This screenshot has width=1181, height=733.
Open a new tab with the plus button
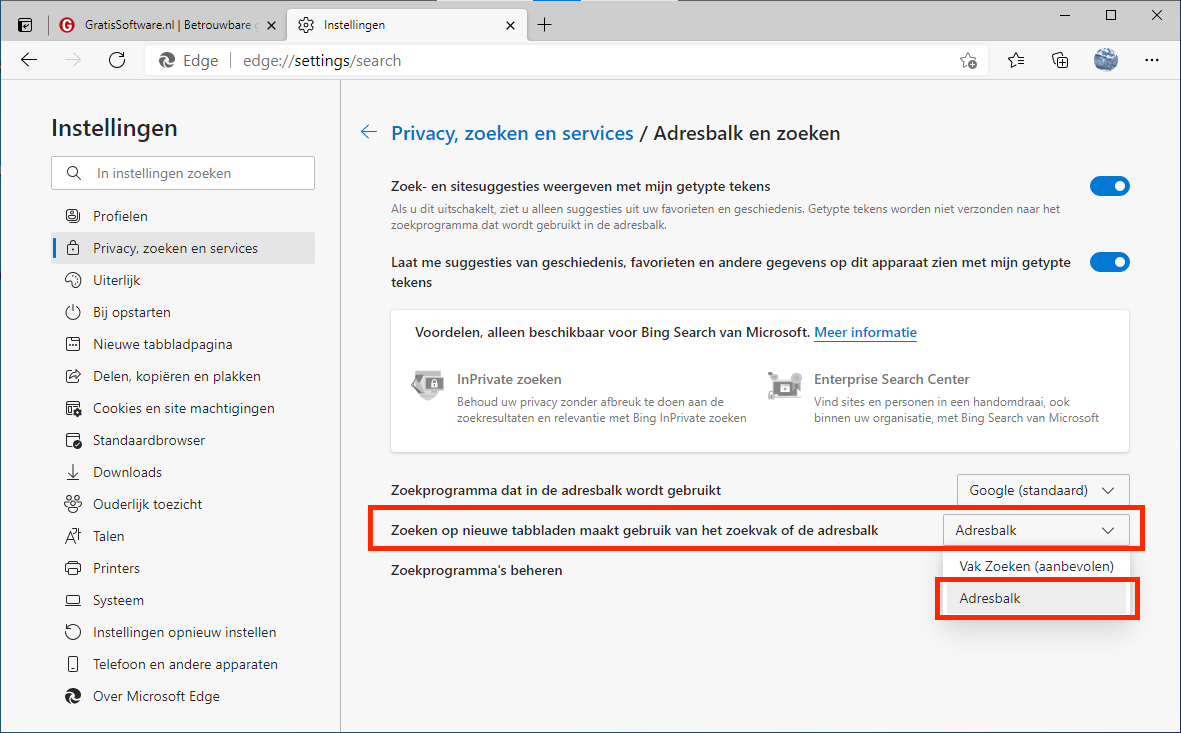click(544, 25)
